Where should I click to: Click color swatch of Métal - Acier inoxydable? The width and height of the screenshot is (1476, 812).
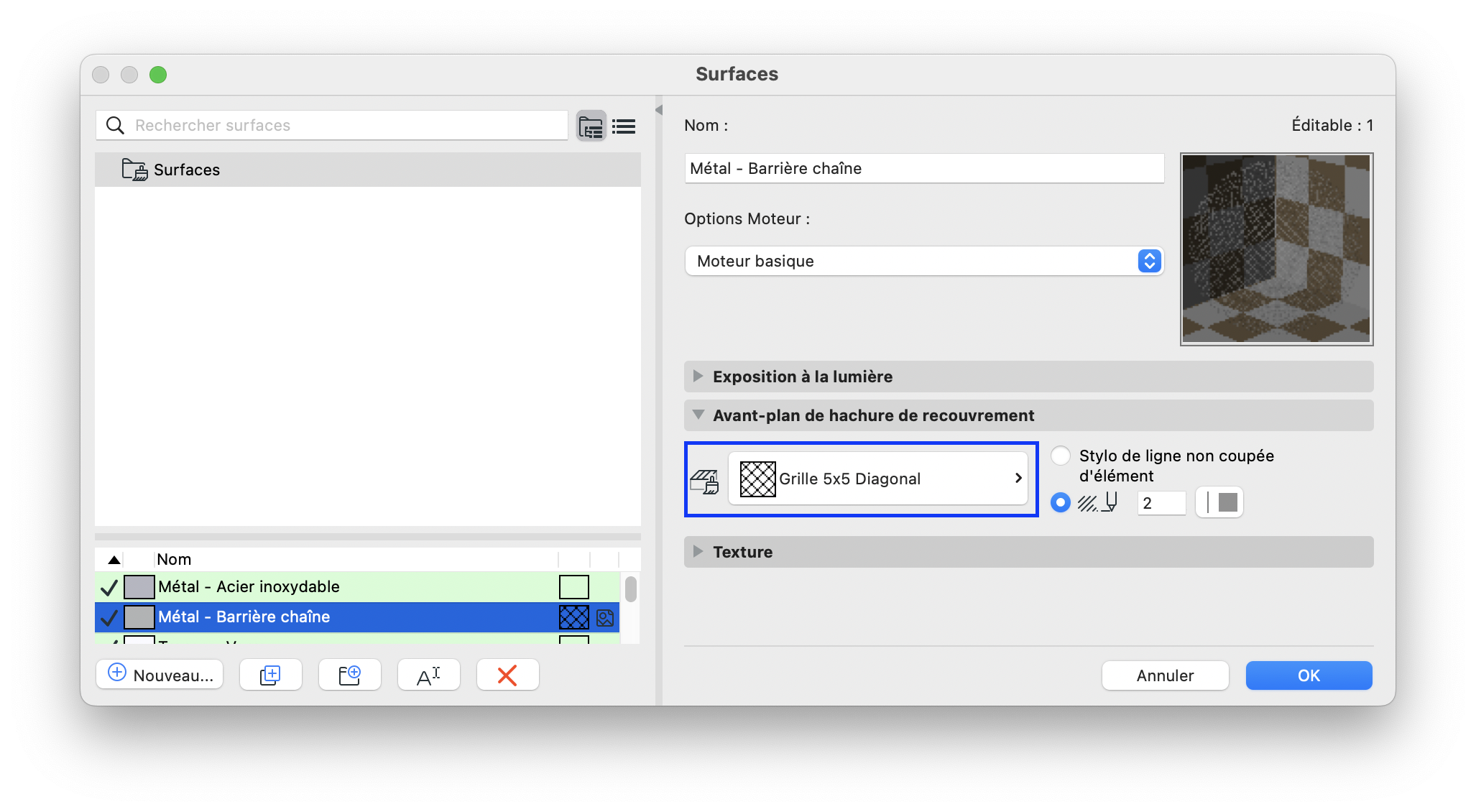[139, 587]
